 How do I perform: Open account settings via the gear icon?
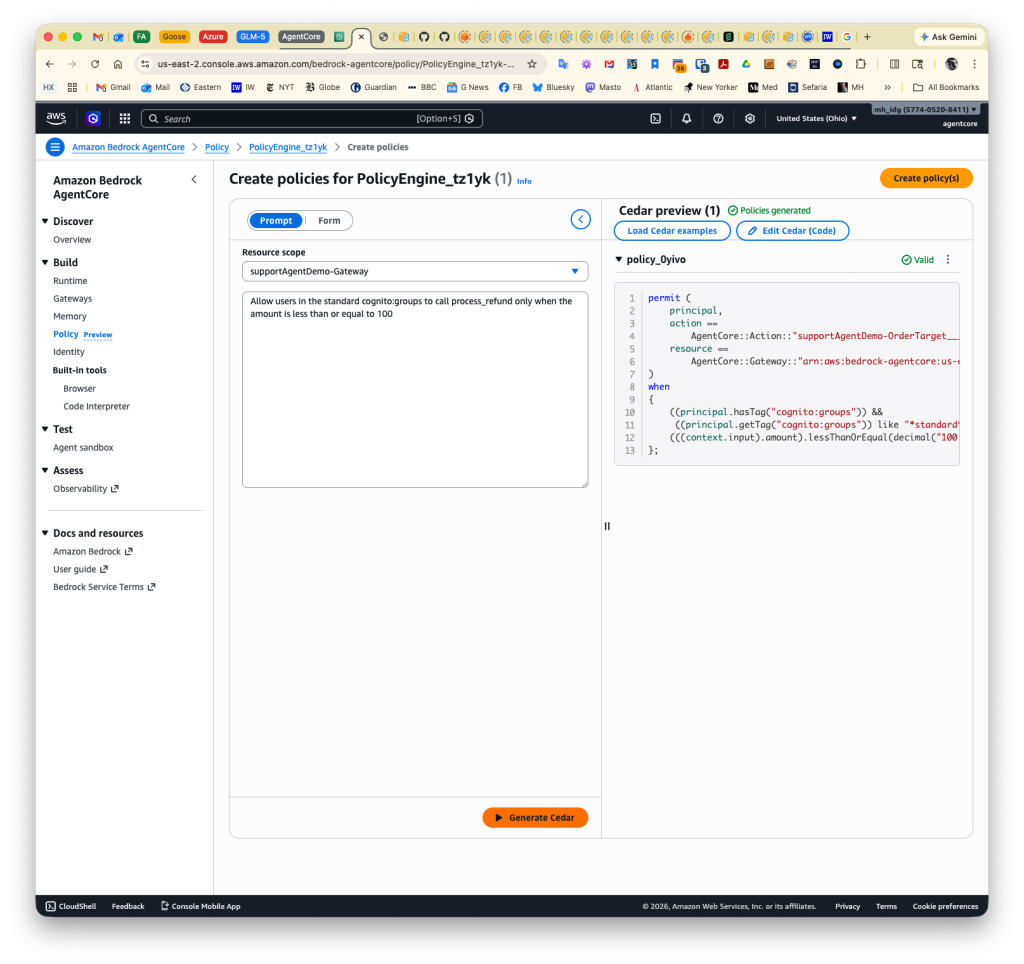[750, 118]
